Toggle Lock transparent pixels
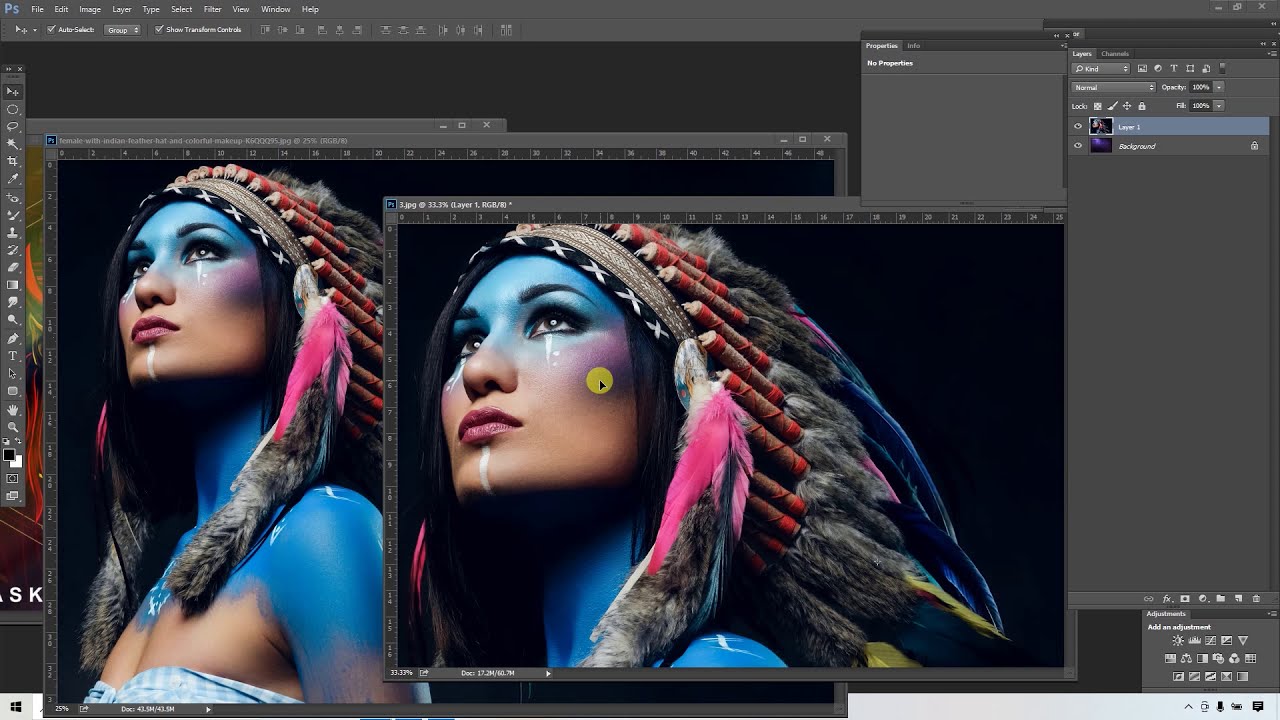1280x720 pixels. 1098,106
